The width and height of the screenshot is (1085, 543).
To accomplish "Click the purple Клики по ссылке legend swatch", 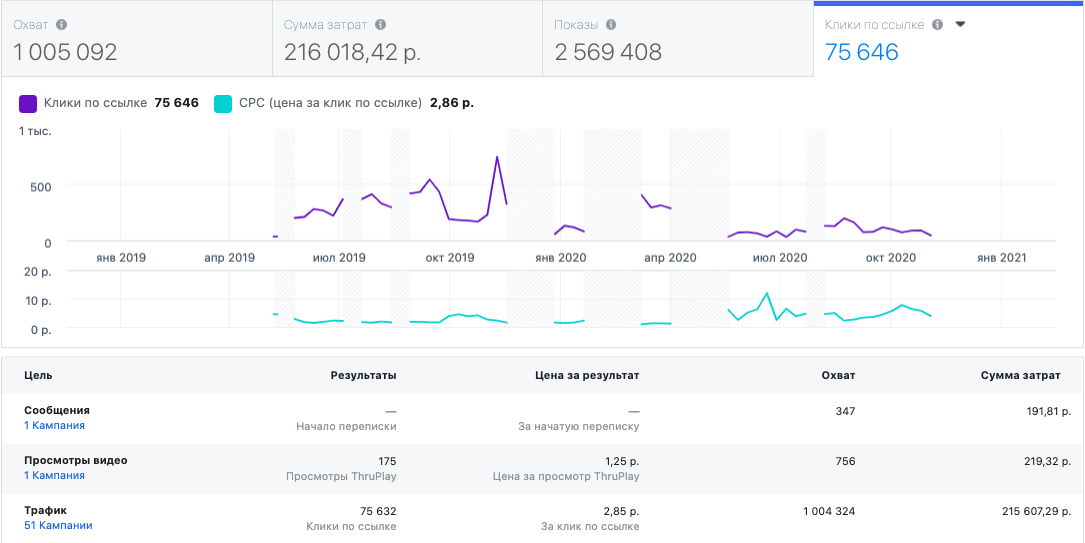I will coord(28,104).
